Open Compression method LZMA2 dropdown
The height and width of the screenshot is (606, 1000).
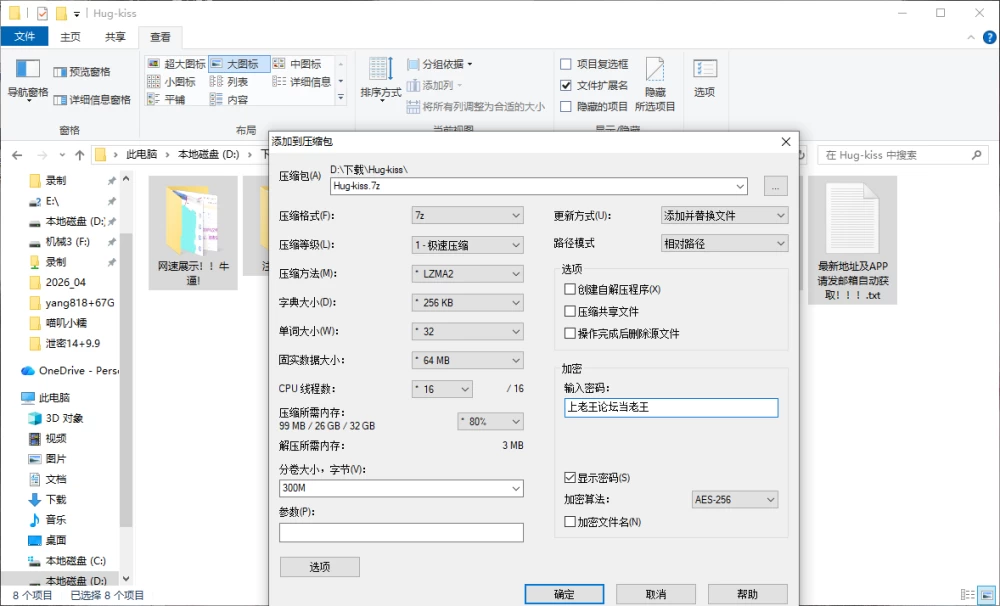[467, 274]
